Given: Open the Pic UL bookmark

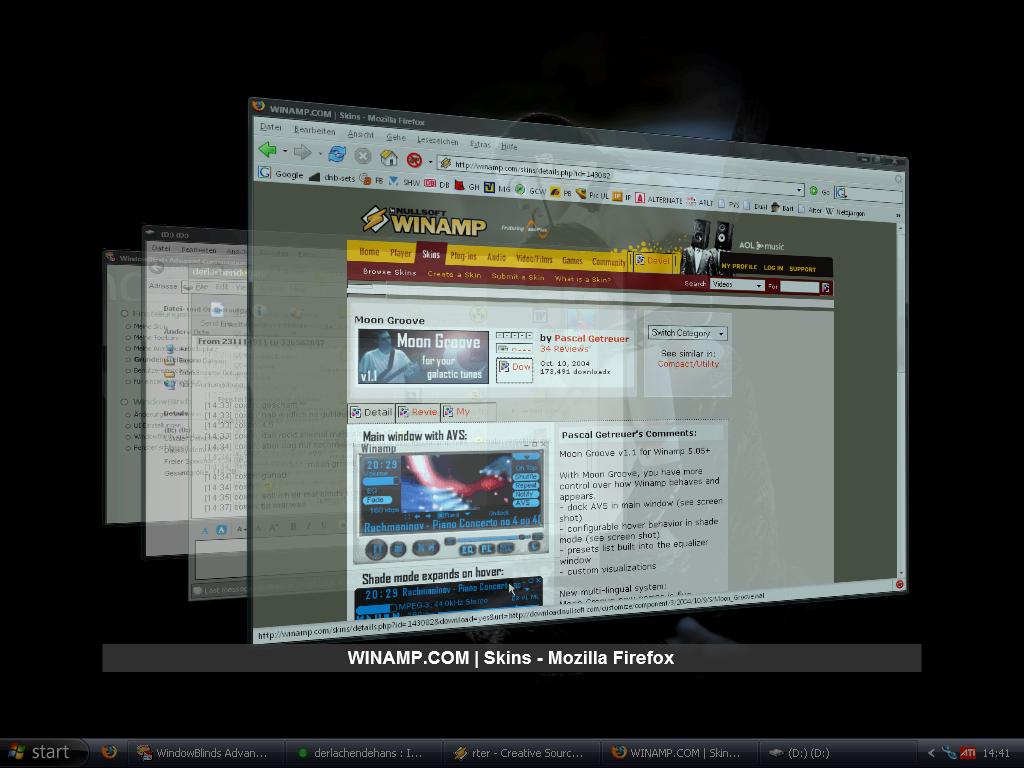Looking at the screenshot, I should (592, 194).
